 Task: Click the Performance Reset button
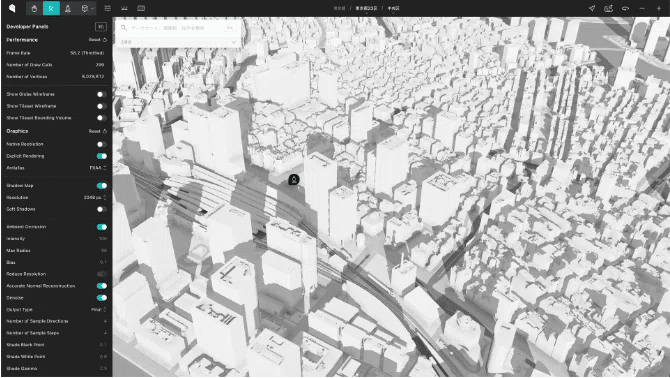pos(98,40)
